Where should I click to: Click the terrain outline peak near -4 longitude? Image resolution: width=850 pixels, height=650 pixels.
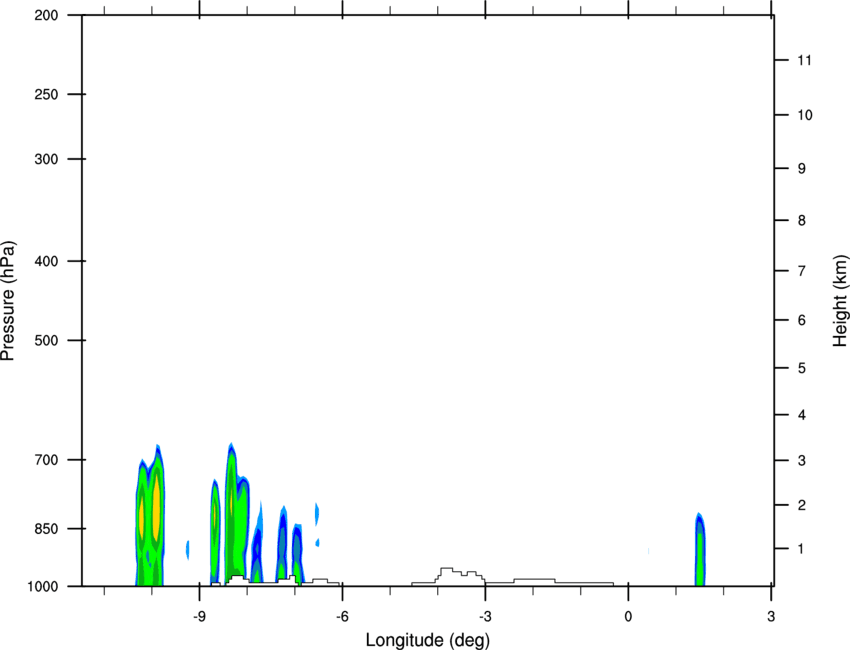[448, 572]
